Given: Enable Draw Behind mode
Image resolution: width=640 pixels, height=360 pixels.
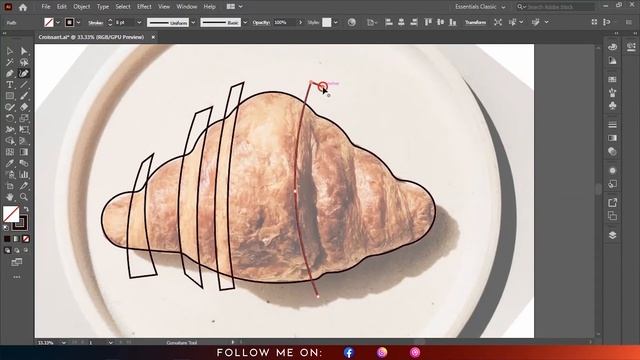Looking at the screenshot, I should [x=17, y=250].
